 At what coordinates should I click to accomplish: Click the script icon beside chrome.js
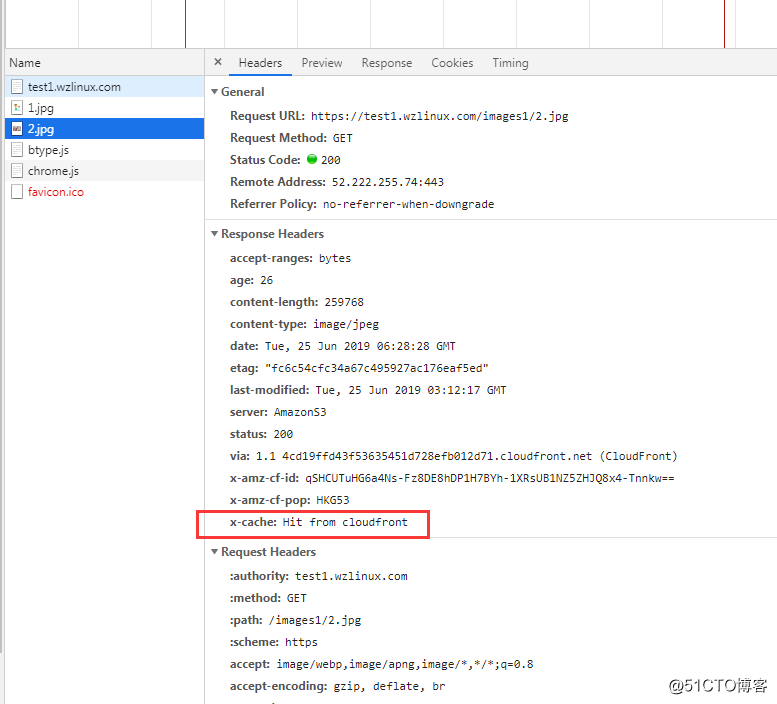point(17,171)
